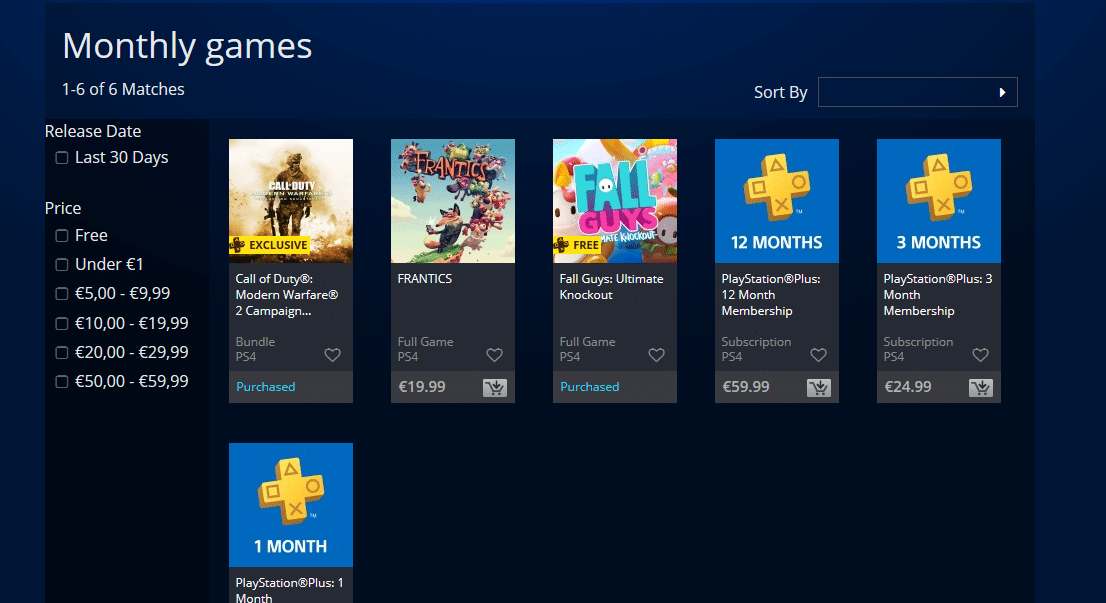Image resolution: width=1106 pixels, height=603 pixels.
Task: Open Call of Duty Modern Warfare 2 title link
Action: point(287,295)
